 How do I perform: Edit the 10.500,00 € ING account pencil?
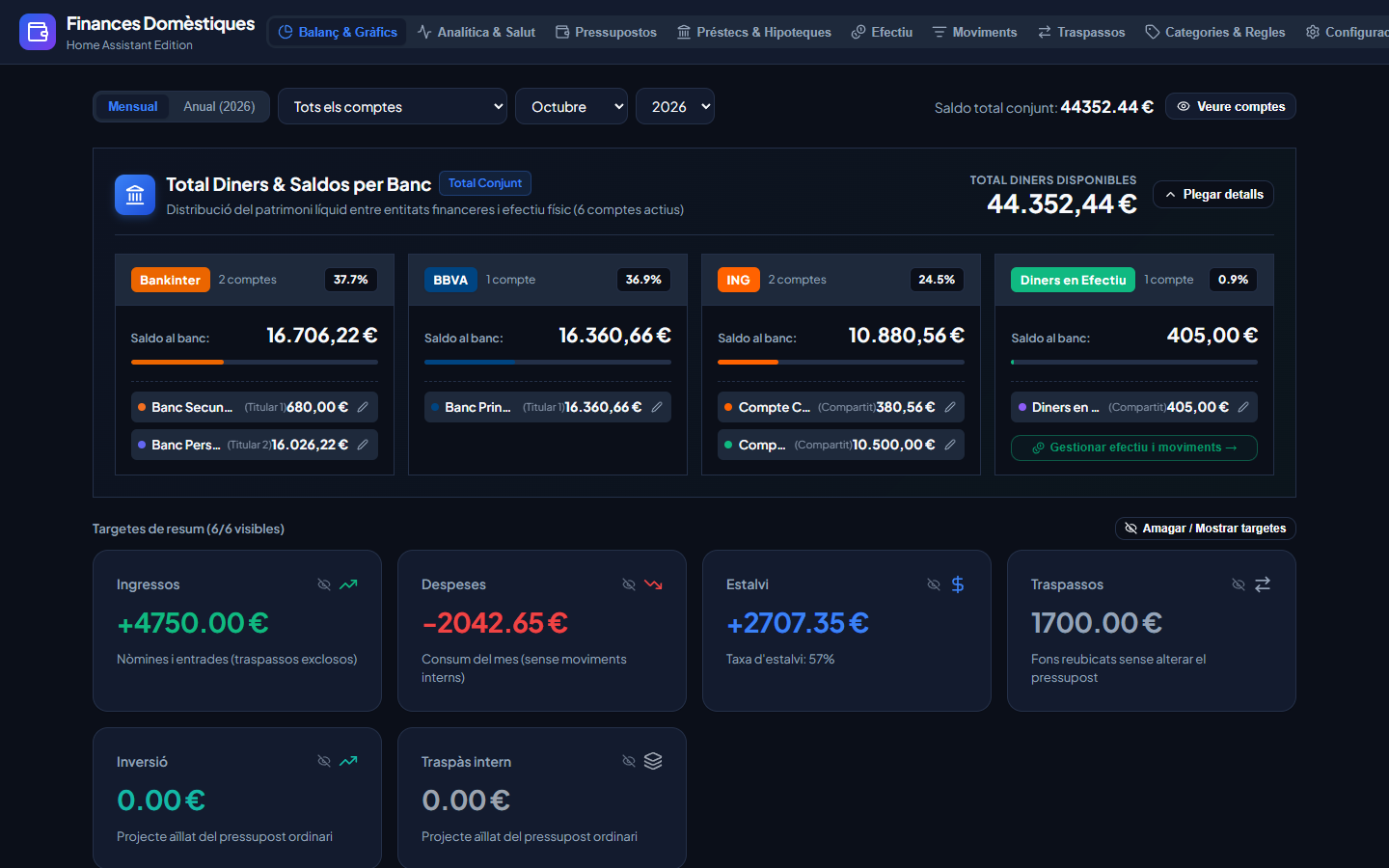click(x=950, y=445)
